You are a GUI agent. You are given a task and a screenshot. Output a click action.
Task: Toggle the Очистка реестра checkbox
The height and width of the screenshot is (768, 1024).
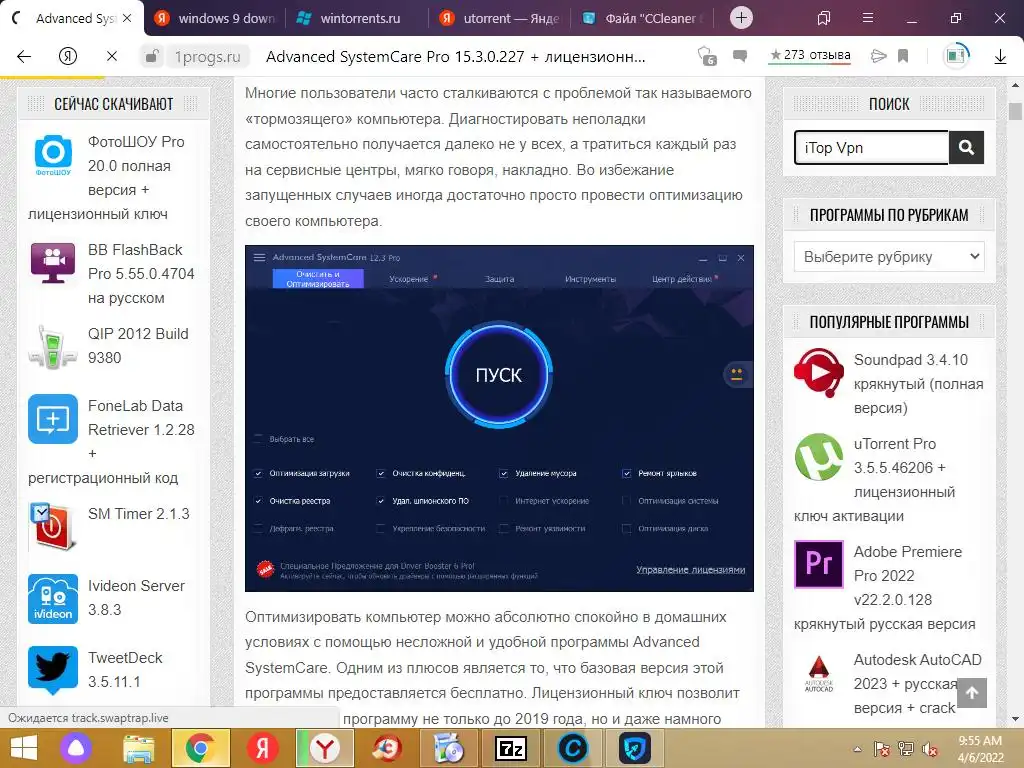tap(259, 501)
